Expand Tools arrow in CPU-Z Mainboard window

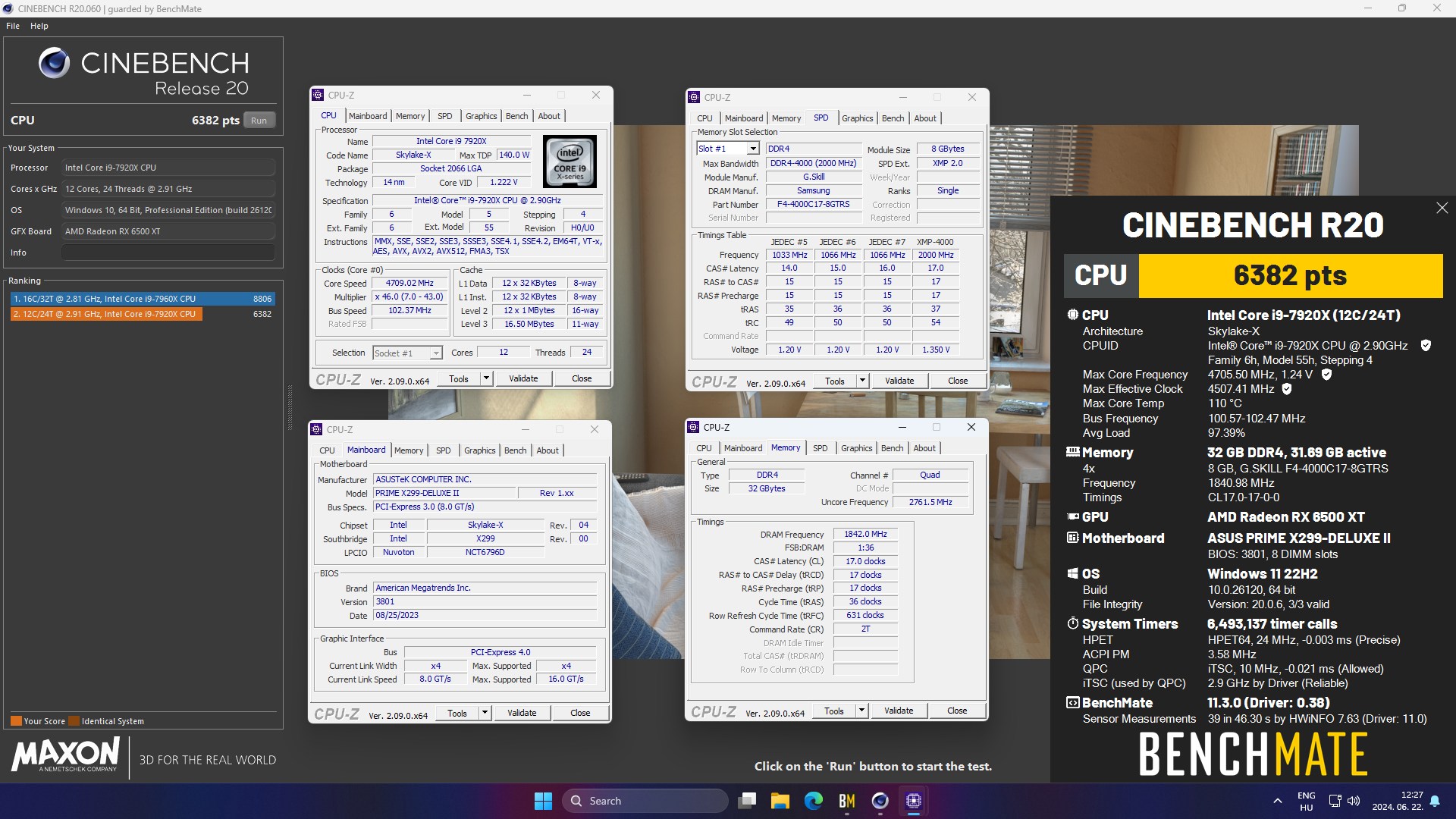[485, 713]
